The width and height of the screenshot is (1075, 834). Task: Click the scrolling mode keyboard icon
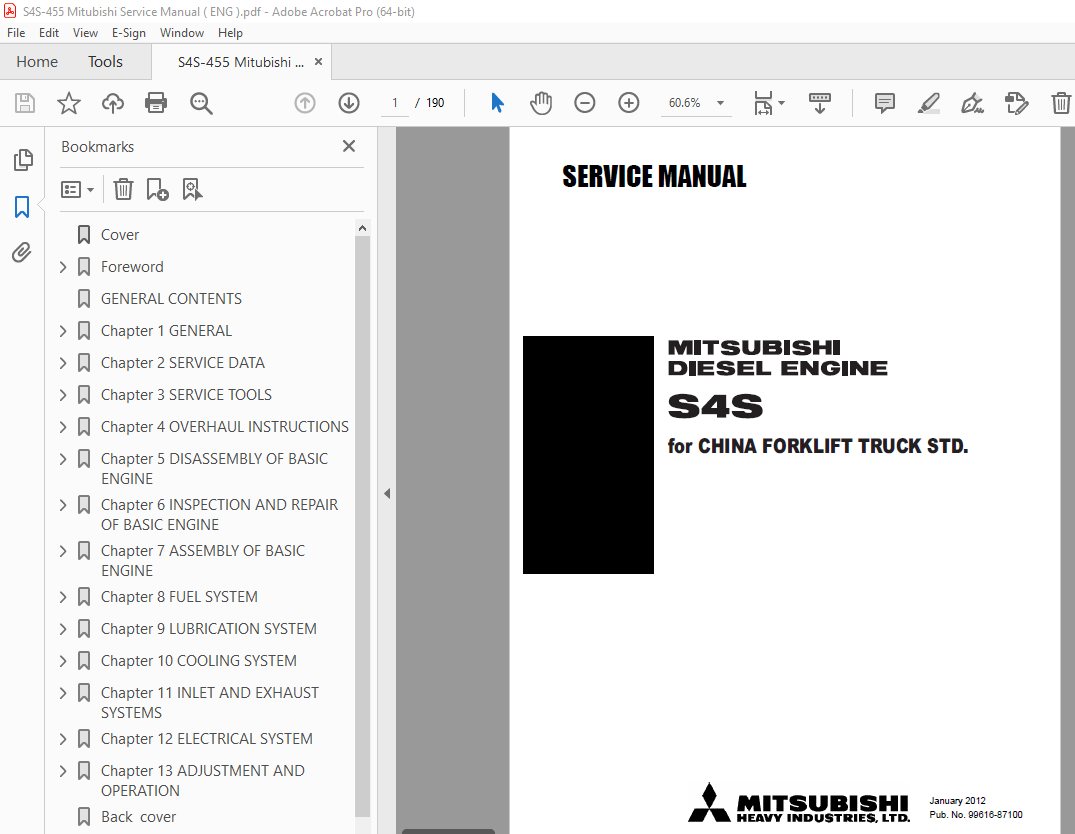(819, 103)
